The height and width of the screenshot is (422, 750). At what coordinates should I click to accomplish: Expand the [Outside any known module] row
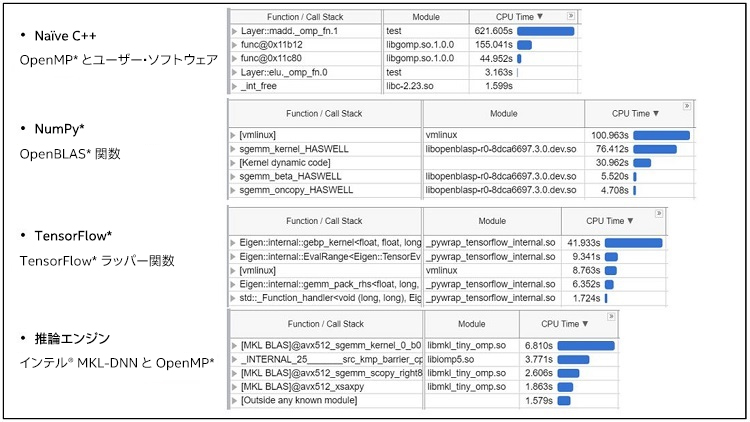(x=234, y=400)
